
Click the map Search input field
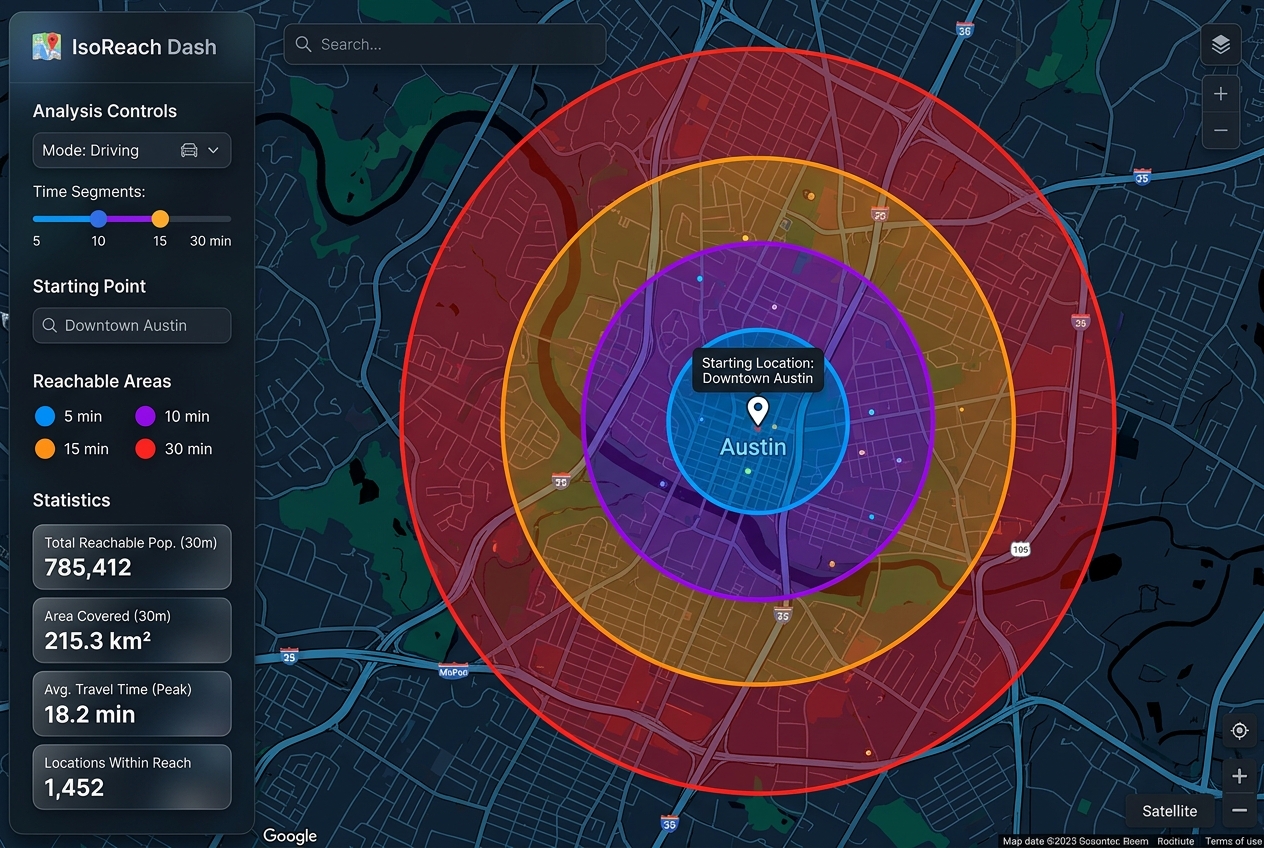(x=445, y=45)
